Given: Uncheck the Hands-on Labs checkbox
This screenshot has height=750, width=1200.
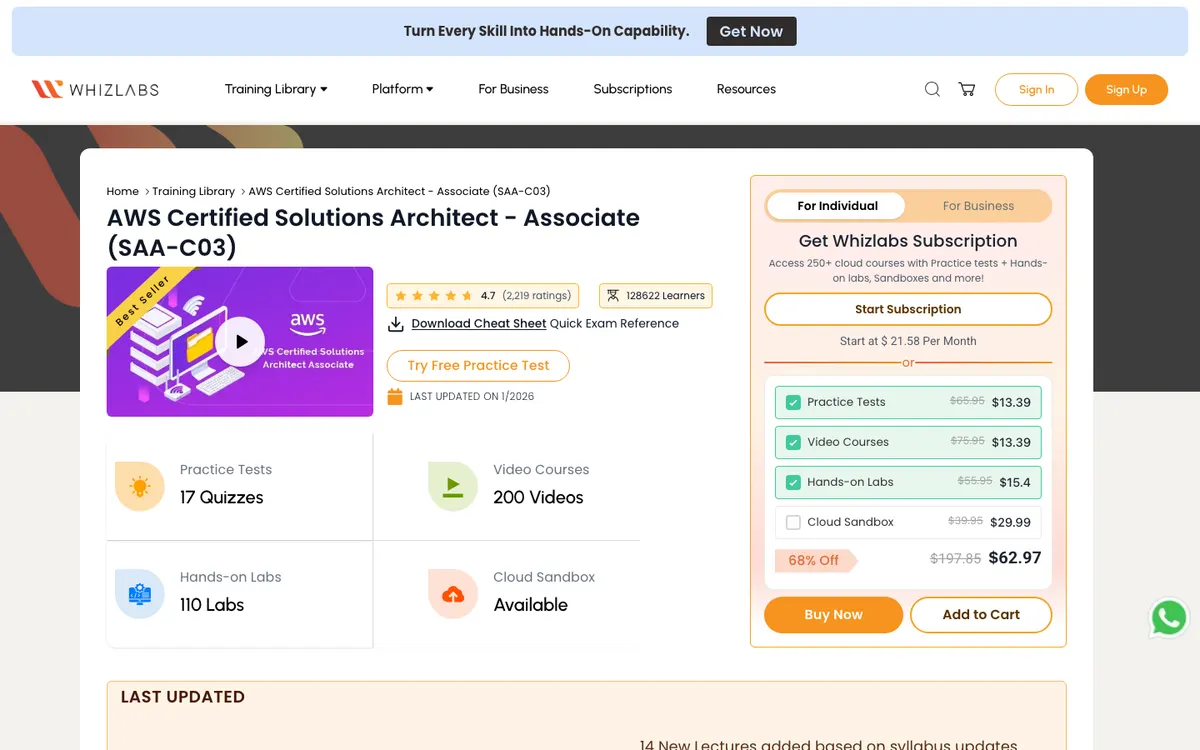Looking at the screenshot, I should [x=793, y=482].
